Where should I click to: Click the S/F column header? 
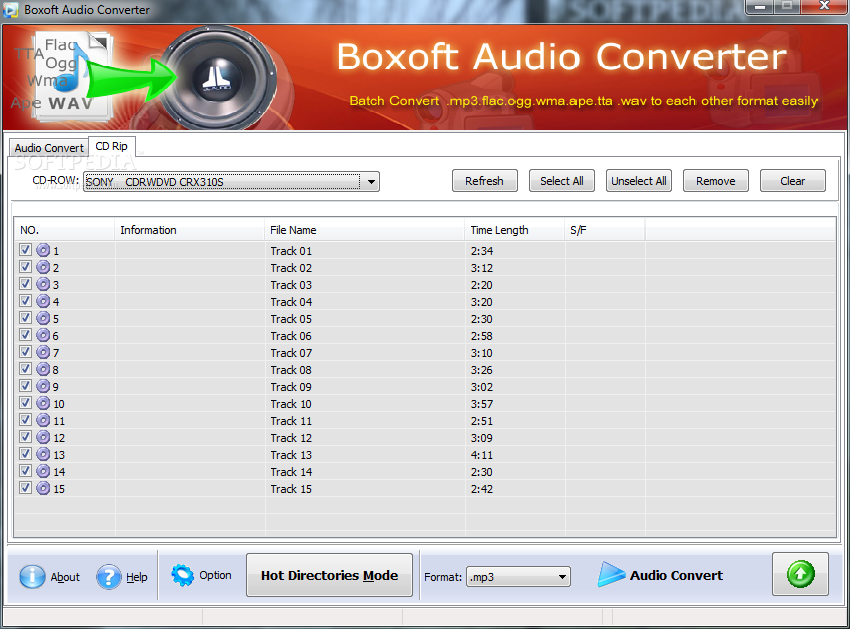(604, 230)
